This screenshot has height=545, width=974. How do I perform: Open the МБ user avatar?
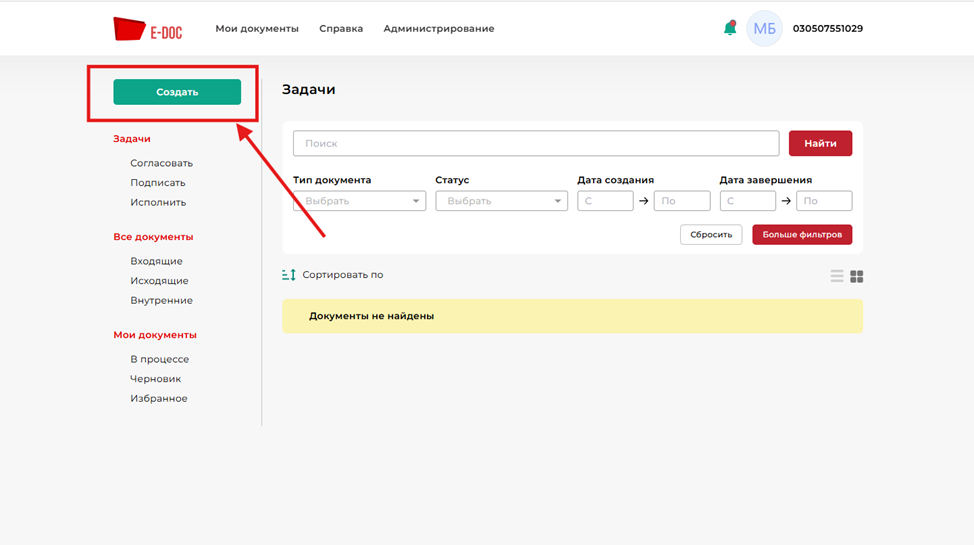click(764, 29)
